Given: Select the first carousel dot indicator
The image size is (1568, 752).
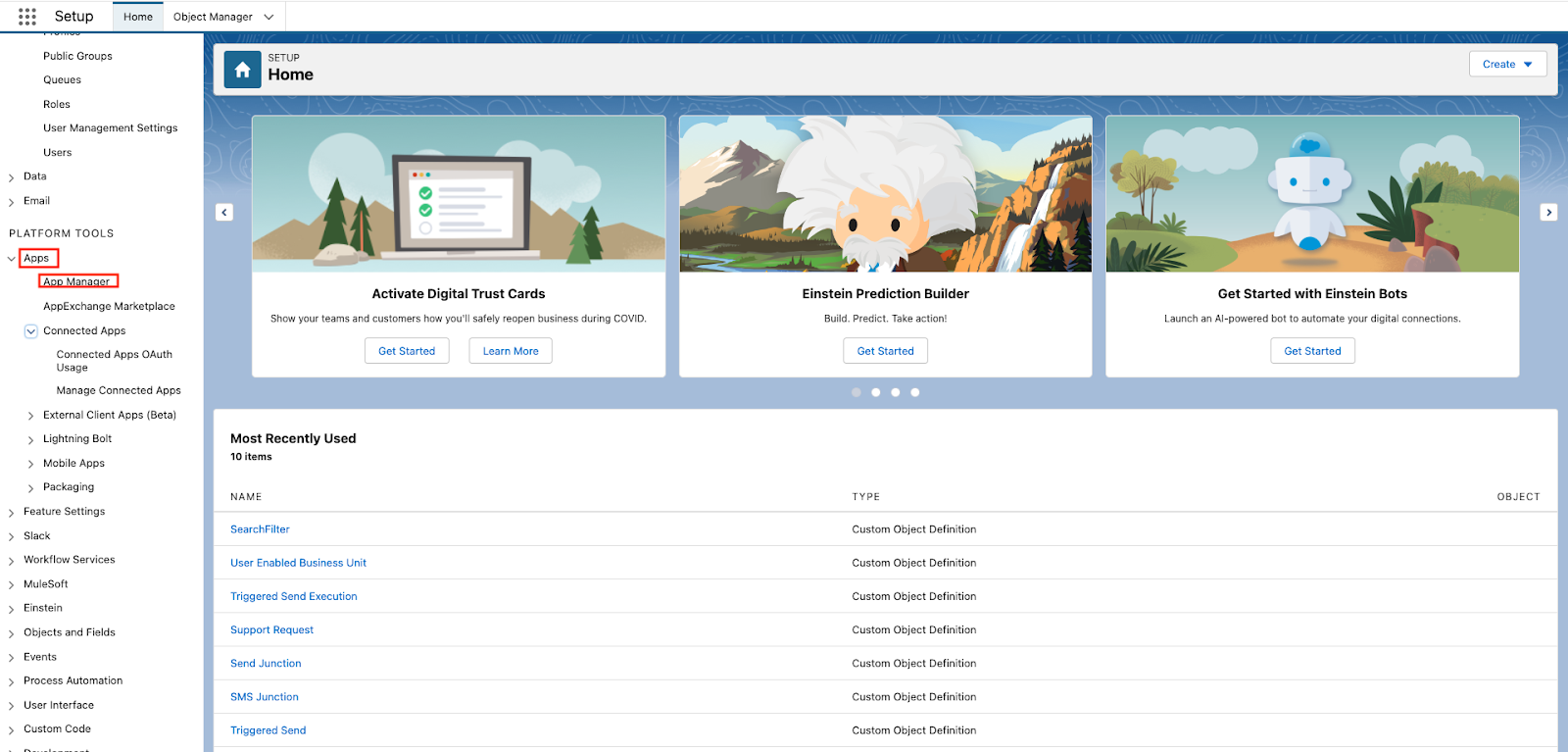Looking at the screenshot, I should click(857, 392).
